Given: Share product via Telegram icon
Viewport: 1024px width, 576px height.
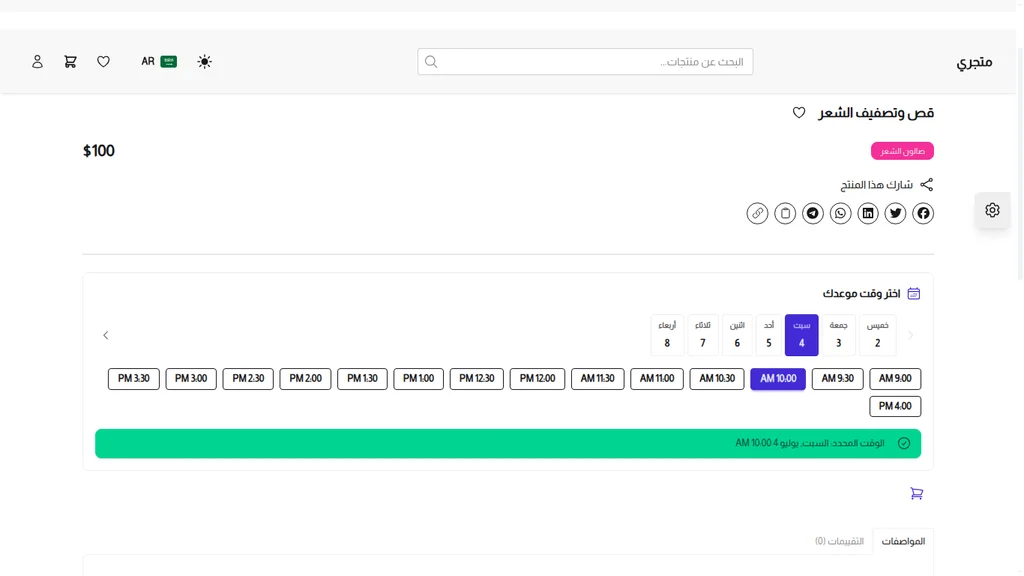Looking at the screenshot, I should 813,213.
